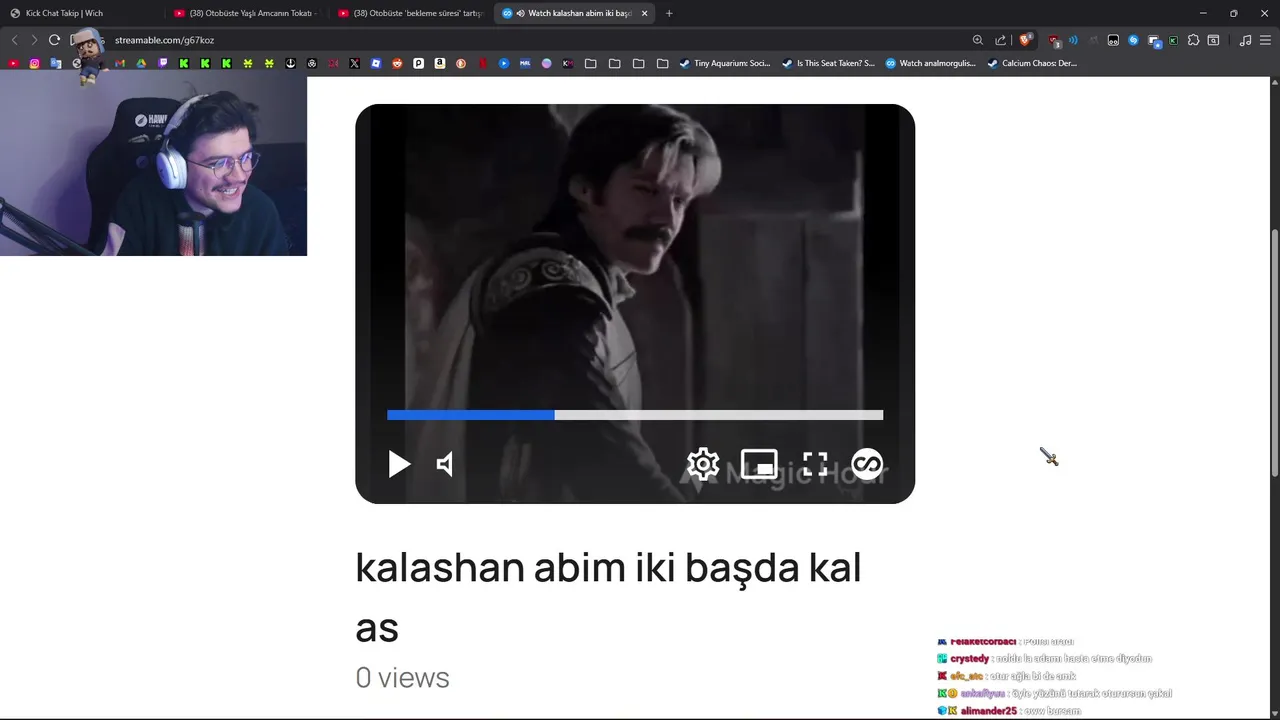Open Brave Shields lion icon
The width and height of the screenshot is (1280, 720).
[x=1025, y=40]
